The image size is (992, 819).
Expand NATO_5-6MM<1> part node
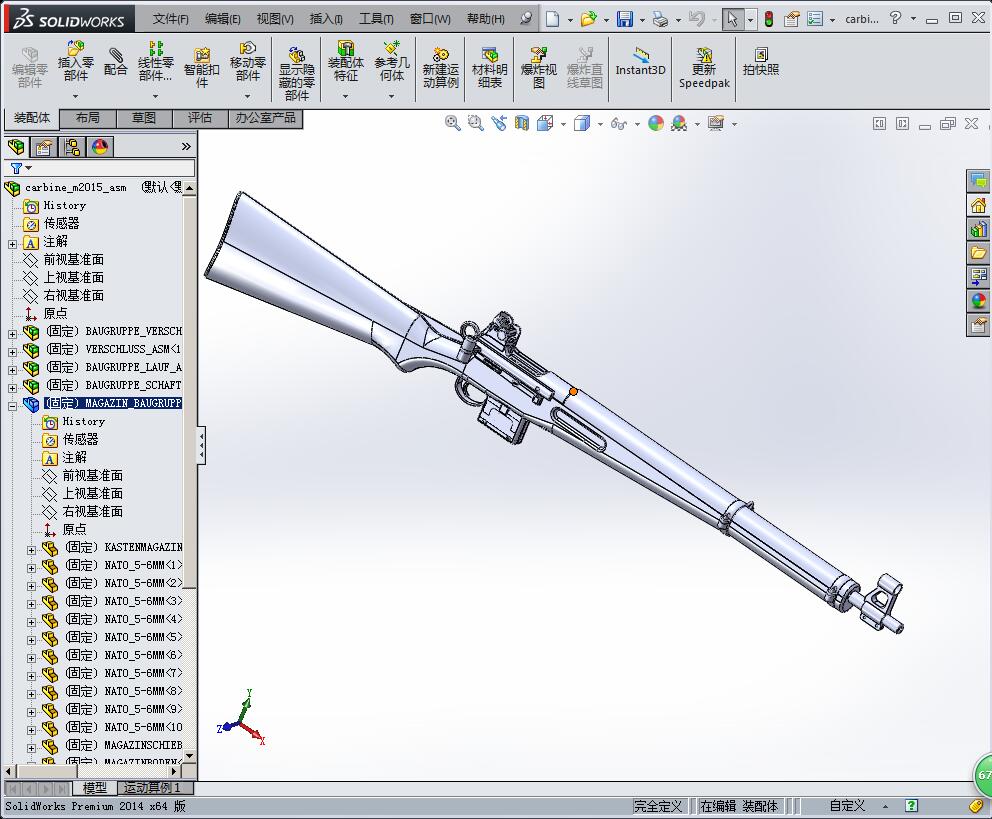point(31,567)
